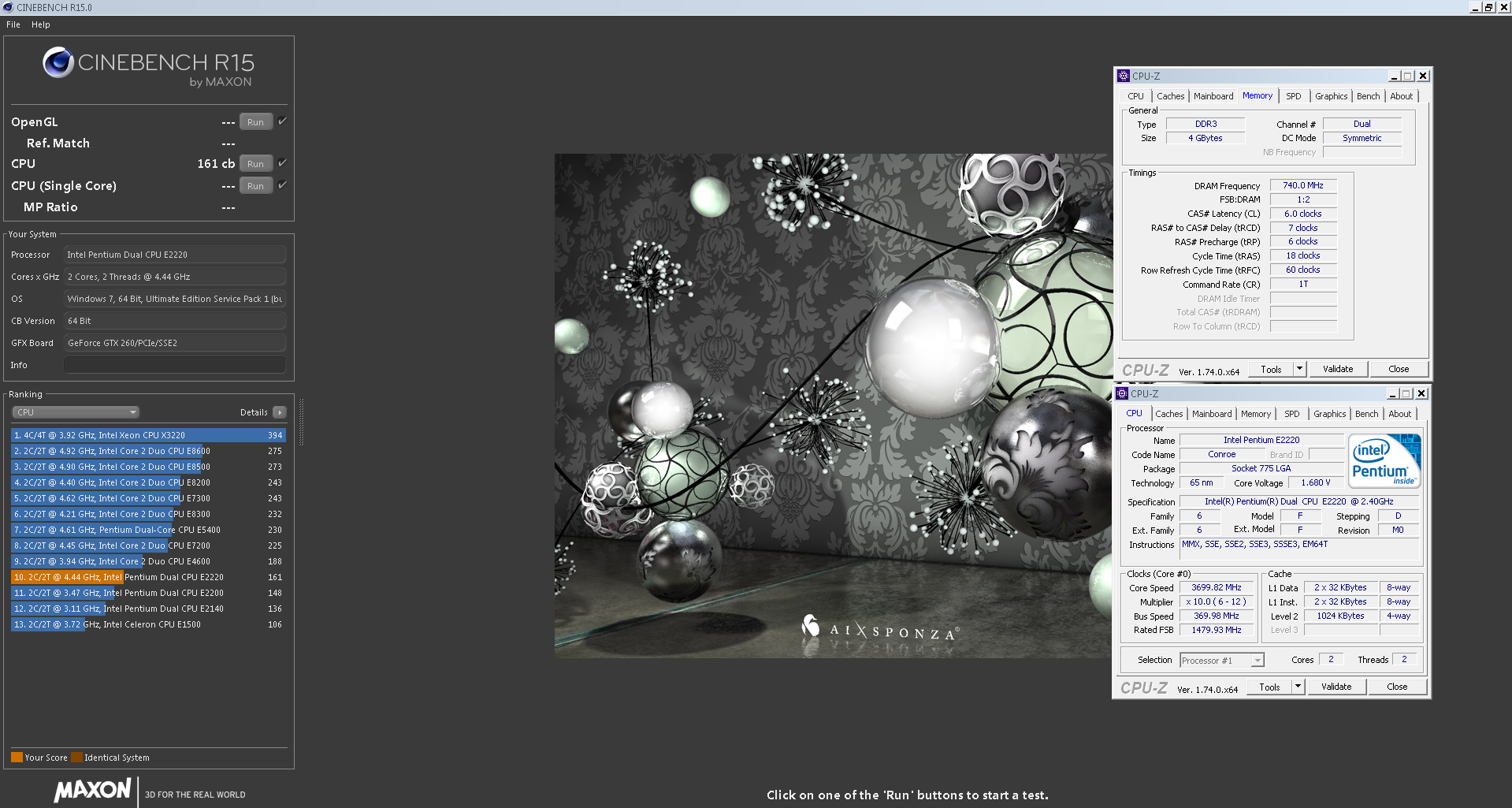The height and width of the screenshot is (808, 1512).
Task: Click the Cinebench R15 logo icon
Action: [58, 62]
